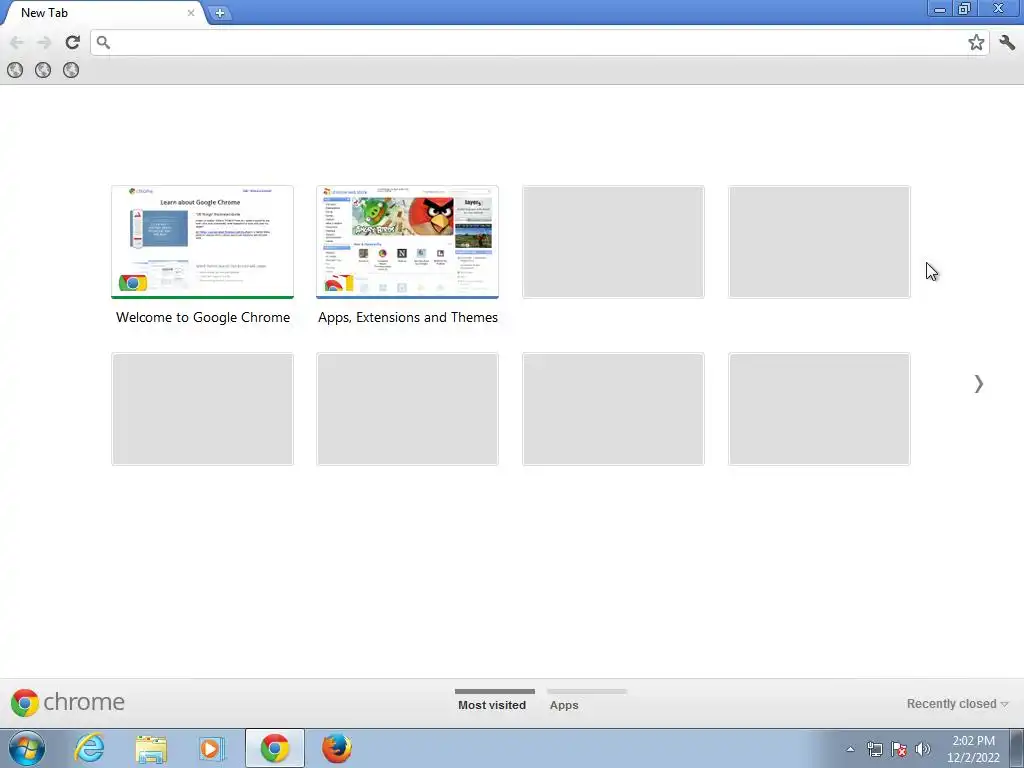The width and height of the screenshot is (1024, 768).
Task: Open the wrench settings menu
Action: [x=1007, y=42]
